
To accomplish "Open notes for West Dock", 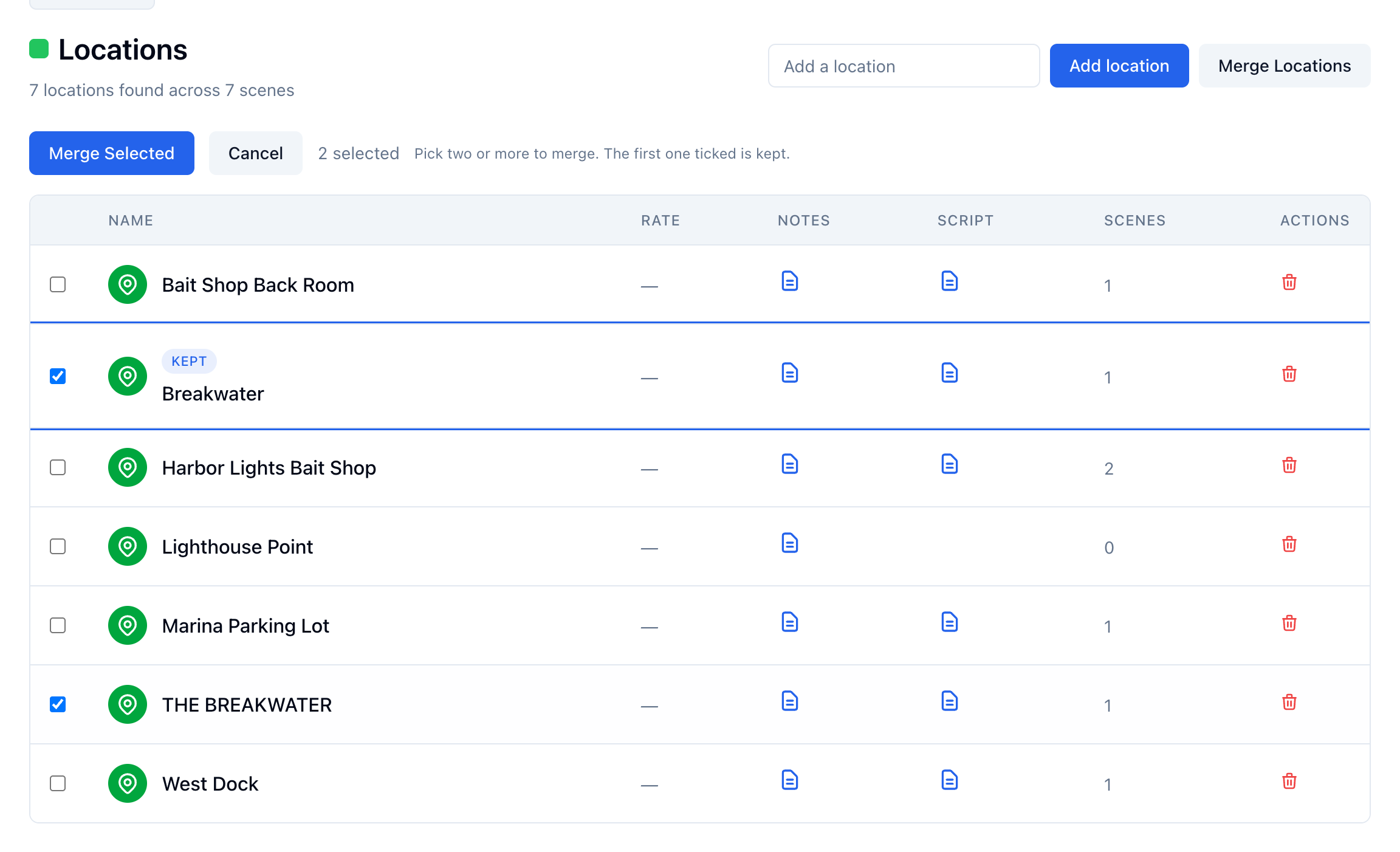I will tap(789, 780).
